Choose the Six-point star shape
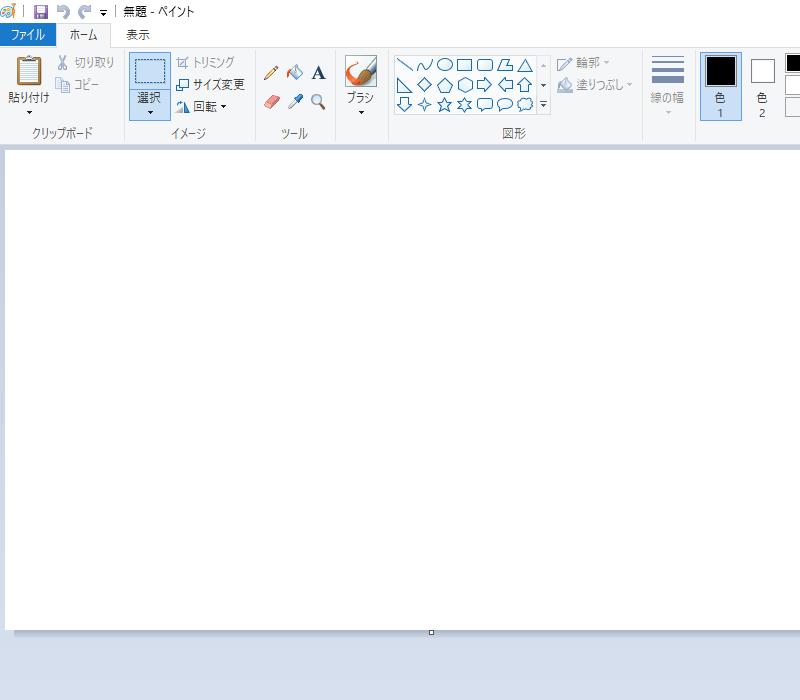Viewport: 800px width, 700px height. tap(465, 105)
